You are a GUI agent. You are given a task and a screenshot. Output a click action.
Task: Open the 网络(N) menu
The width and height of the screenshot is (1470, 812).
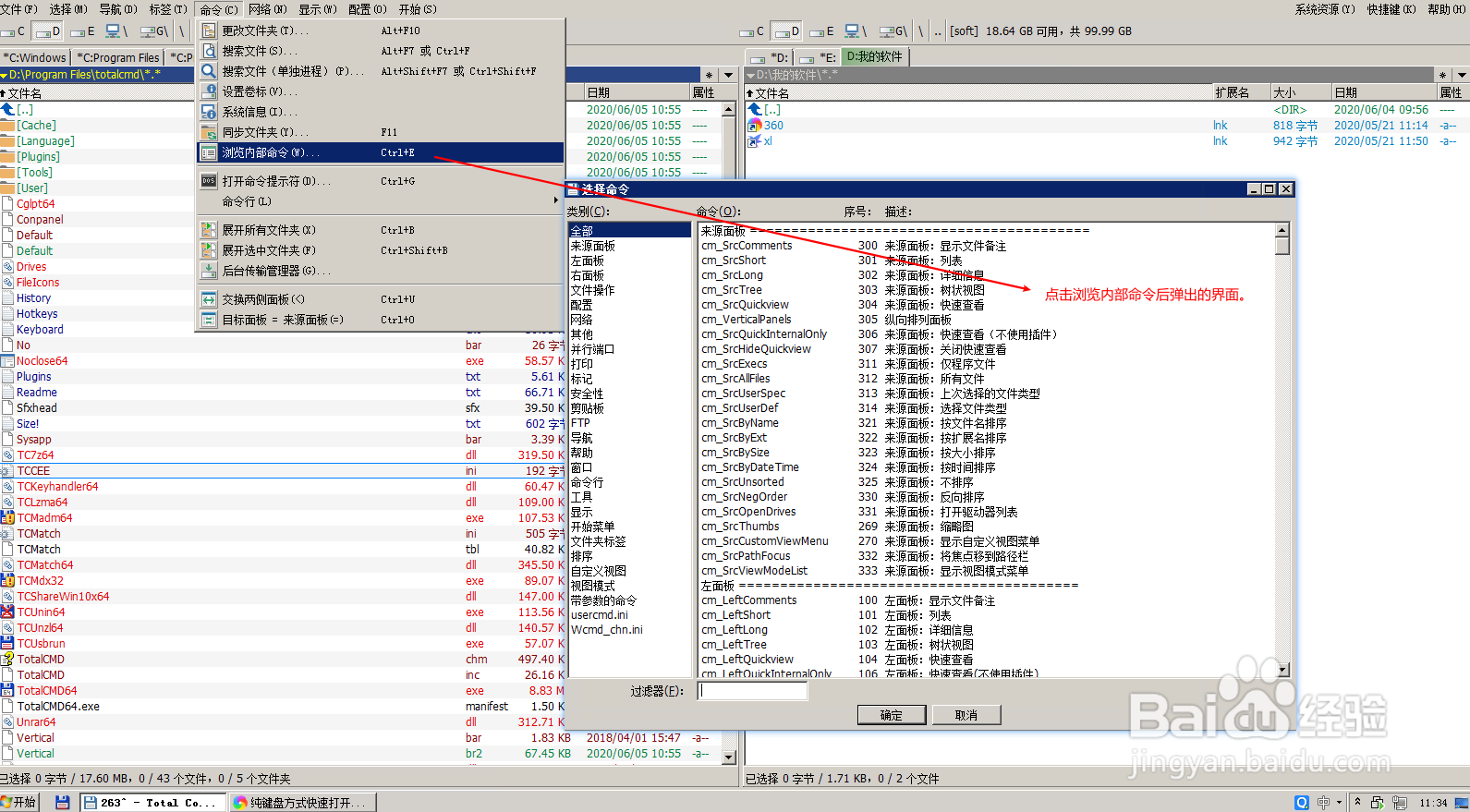point(268,9)
